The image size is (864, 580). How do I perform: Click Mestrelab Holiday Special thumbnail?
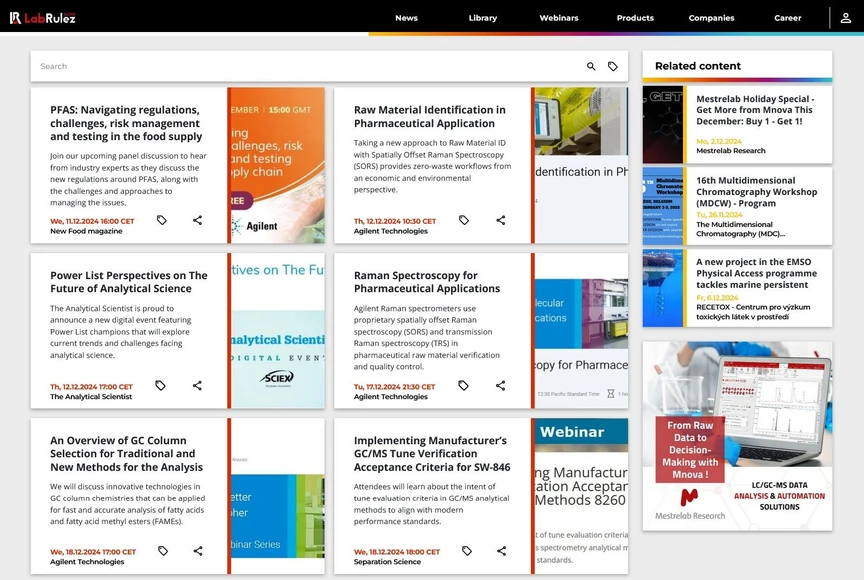(663, 124)
